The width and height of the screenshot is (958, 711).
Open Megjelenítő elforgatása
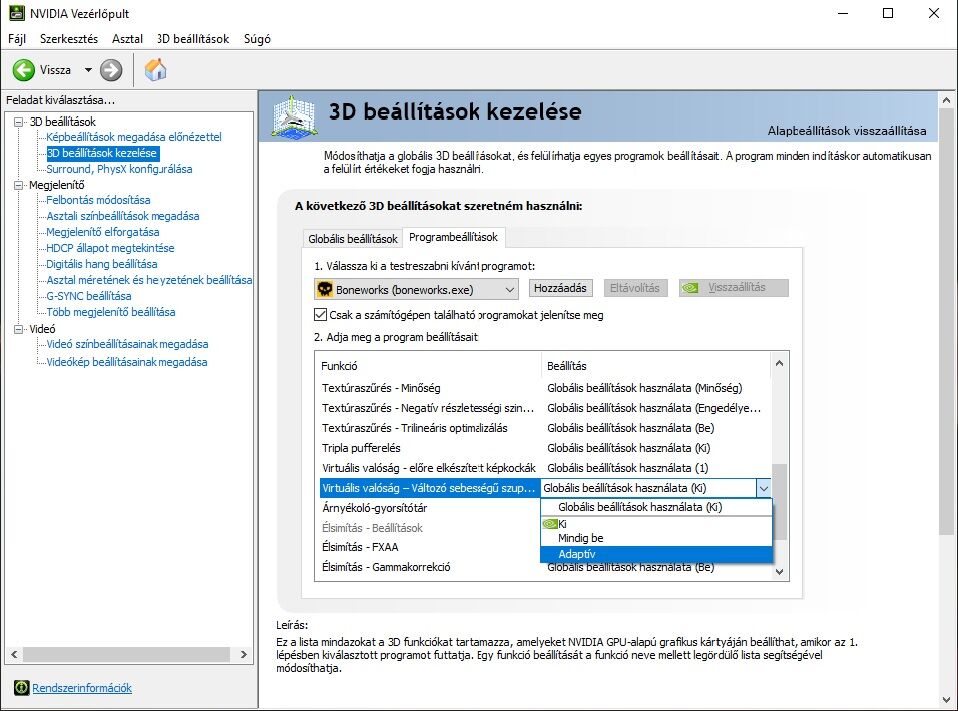(103, 232)
